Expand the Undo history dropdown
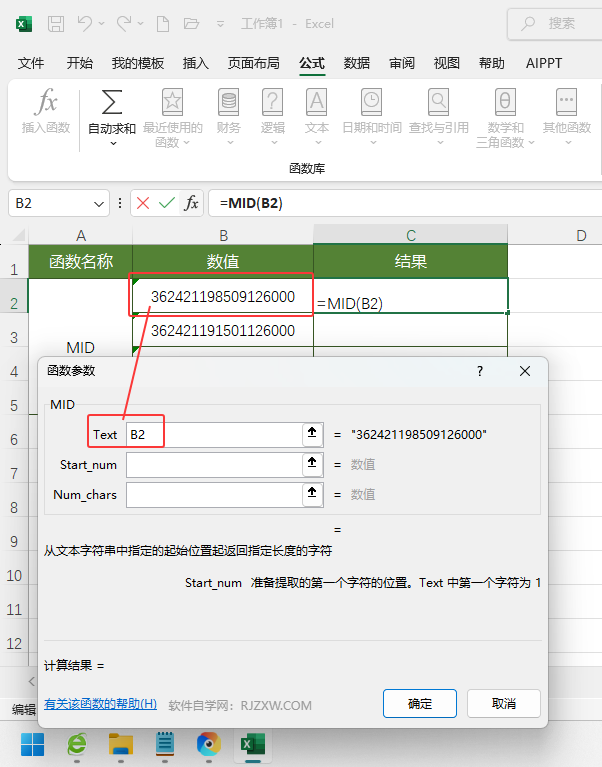Image resolution: width=602 pixels, height=767 pixels. click(101, 23)
